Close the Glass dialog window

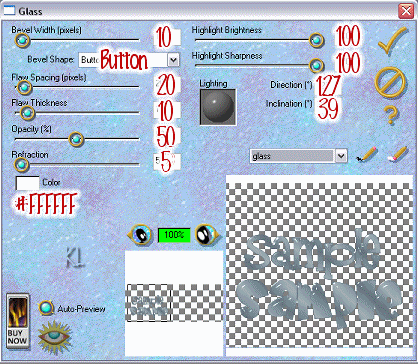406,11
